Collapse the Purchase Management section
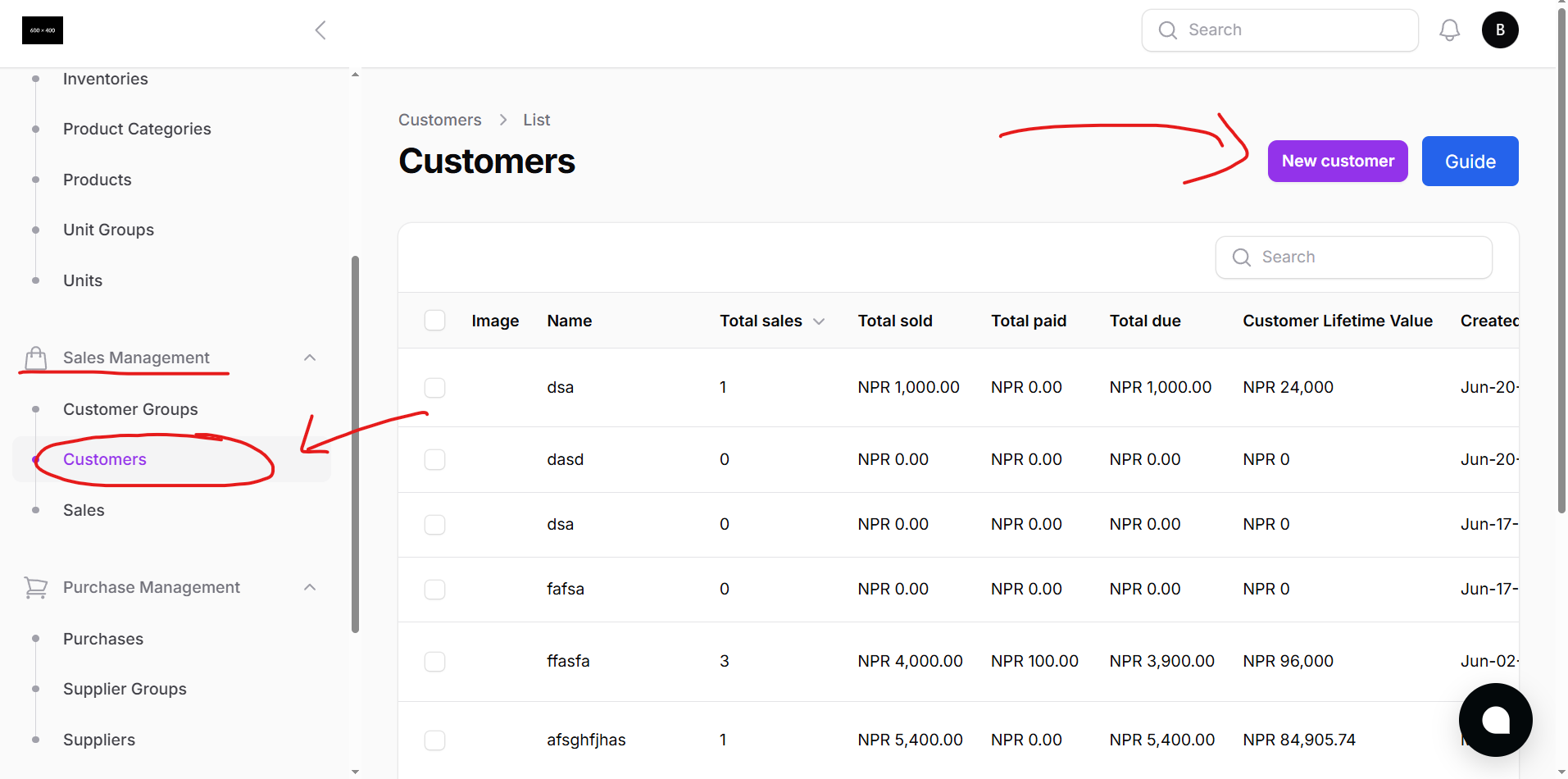The height and width of the screenshot is (779, 1568). [310, 587]
